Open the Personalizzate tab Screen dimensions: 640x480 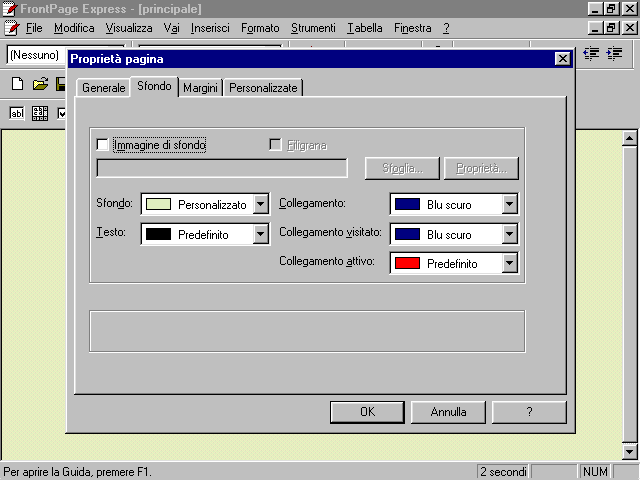click(x=263, y=88)
